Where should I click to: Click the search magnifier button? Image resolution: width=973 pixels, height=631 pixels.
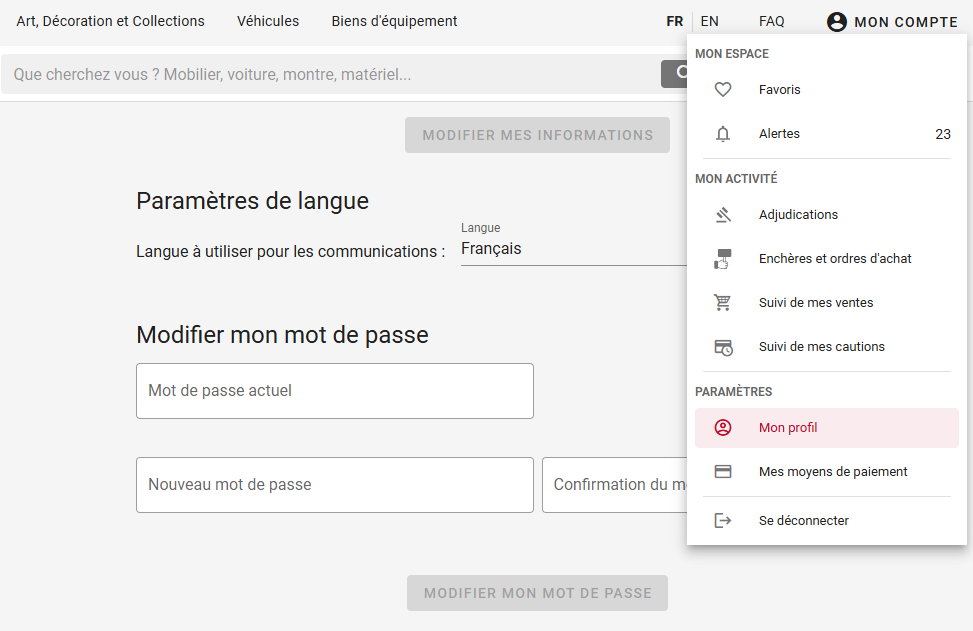tap(675, 74)
